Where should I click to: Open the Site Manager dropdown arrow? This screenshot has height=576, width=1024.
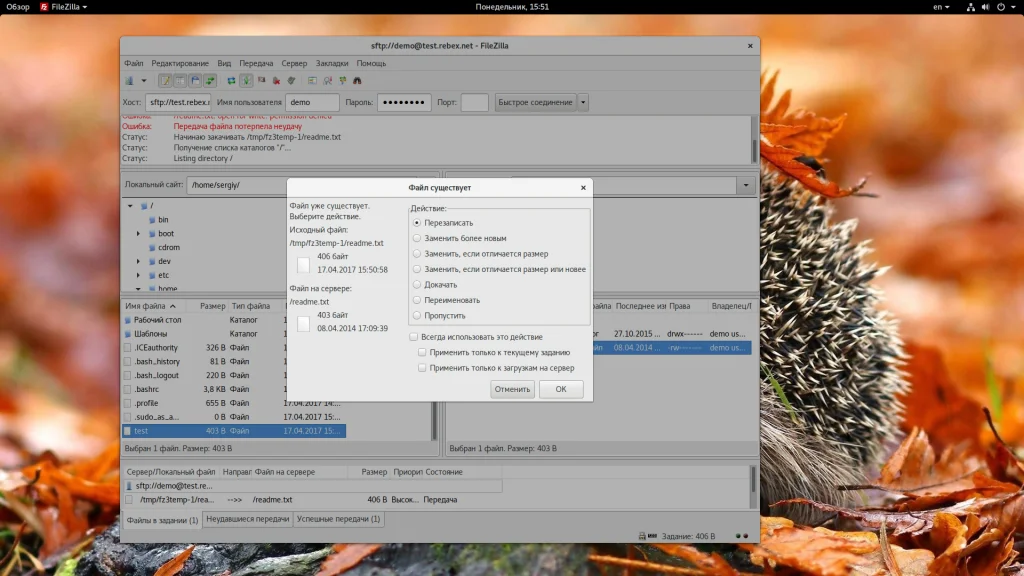point(143,81)
